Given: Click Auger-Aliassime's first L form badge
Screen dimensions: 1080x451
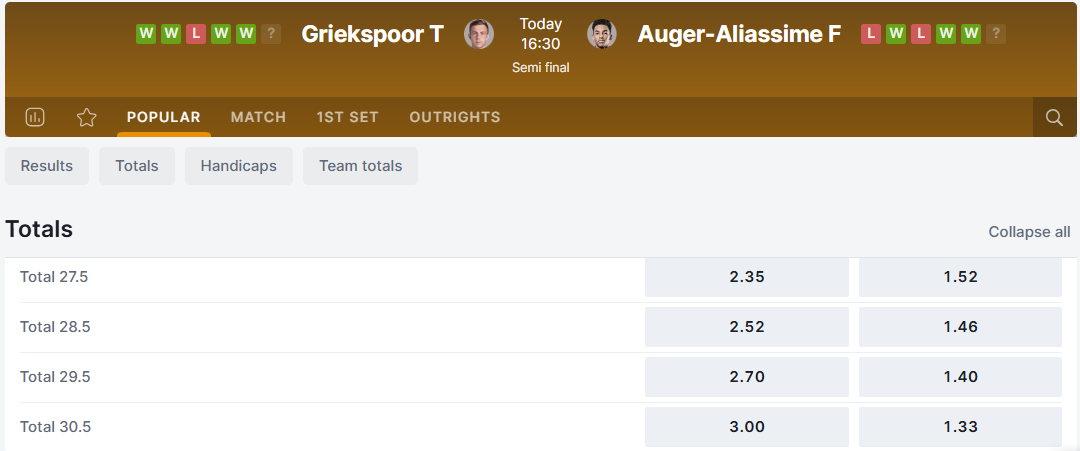Looking at the screenshot, I should tap(871, 34).
